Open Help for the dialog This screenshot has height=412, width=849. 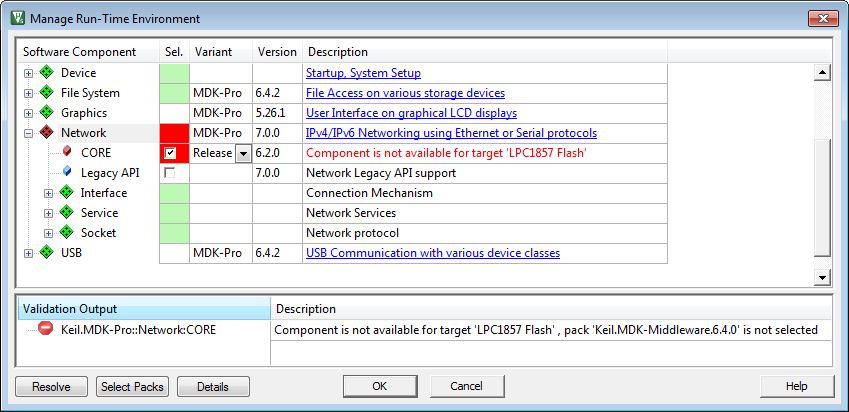(x=797, y=386)
